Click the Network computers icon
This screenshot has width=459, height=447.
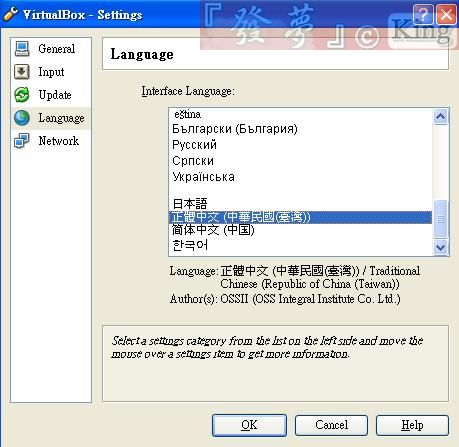tap(22, 141)
